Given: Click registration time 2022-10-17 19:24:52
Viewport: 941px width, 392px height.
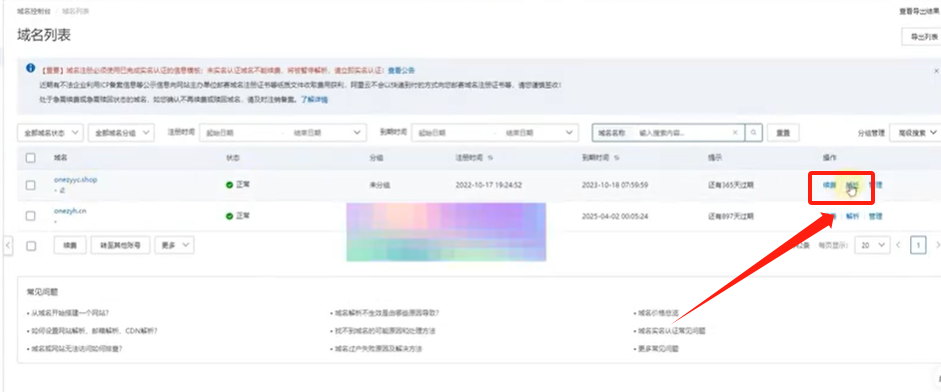Looking at the screenshot, I should tap(489, 185).
